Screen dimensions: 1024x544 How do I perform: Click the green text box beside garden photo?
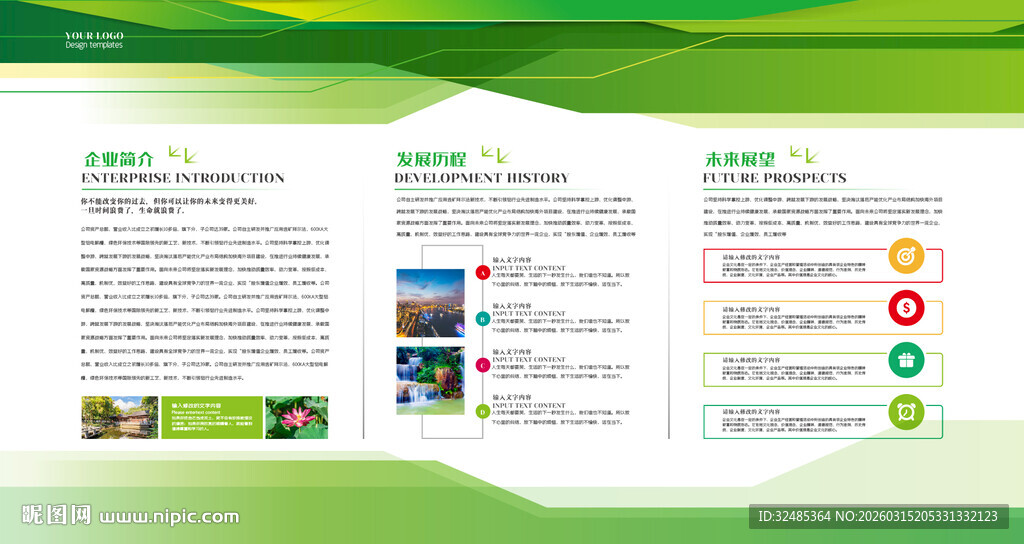(x=212, y=417)
